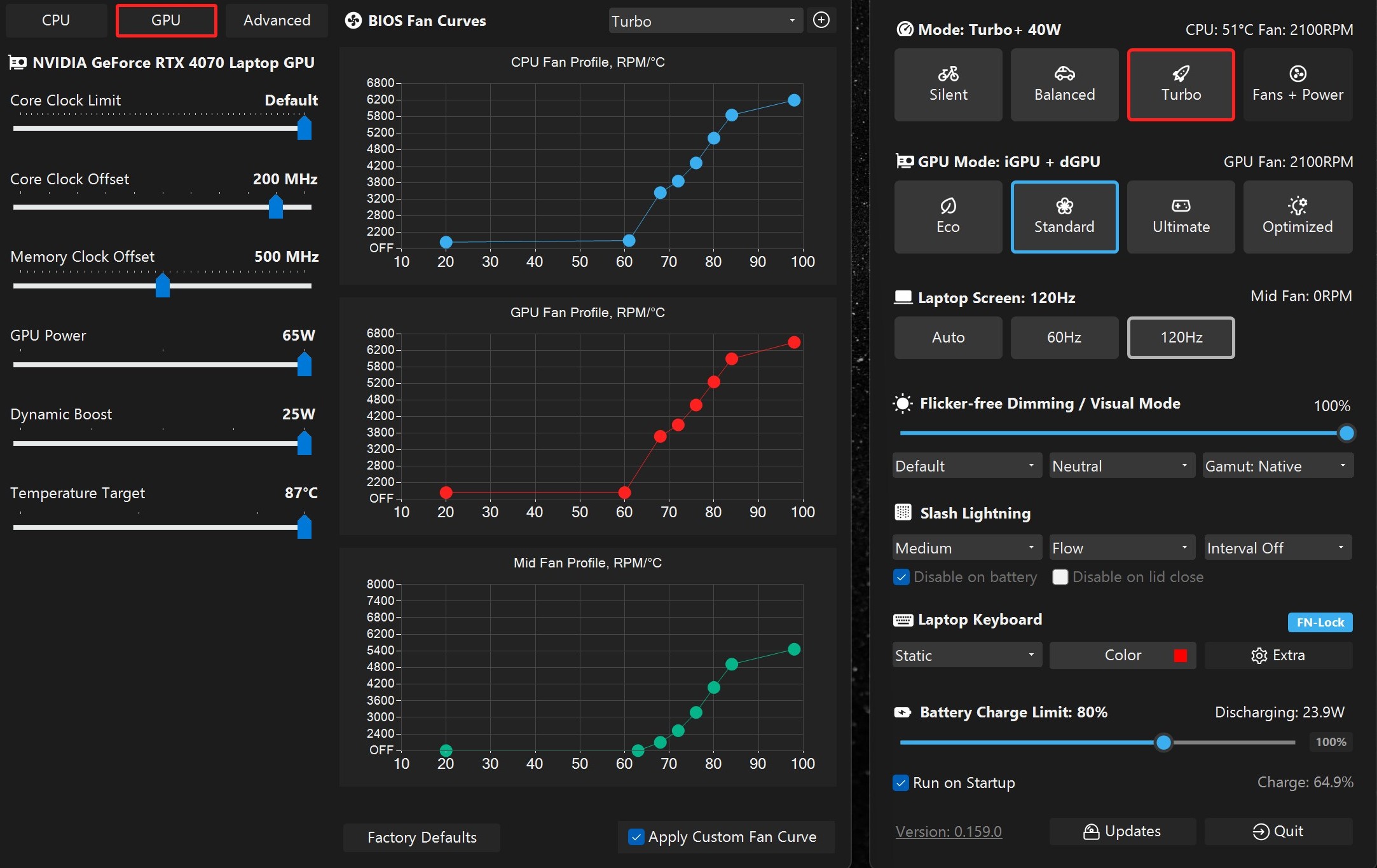The height and width of the screenshot is (868, 1377).
Task: Switch to Balanced performance mode
Action: [x=1064, y=85]
